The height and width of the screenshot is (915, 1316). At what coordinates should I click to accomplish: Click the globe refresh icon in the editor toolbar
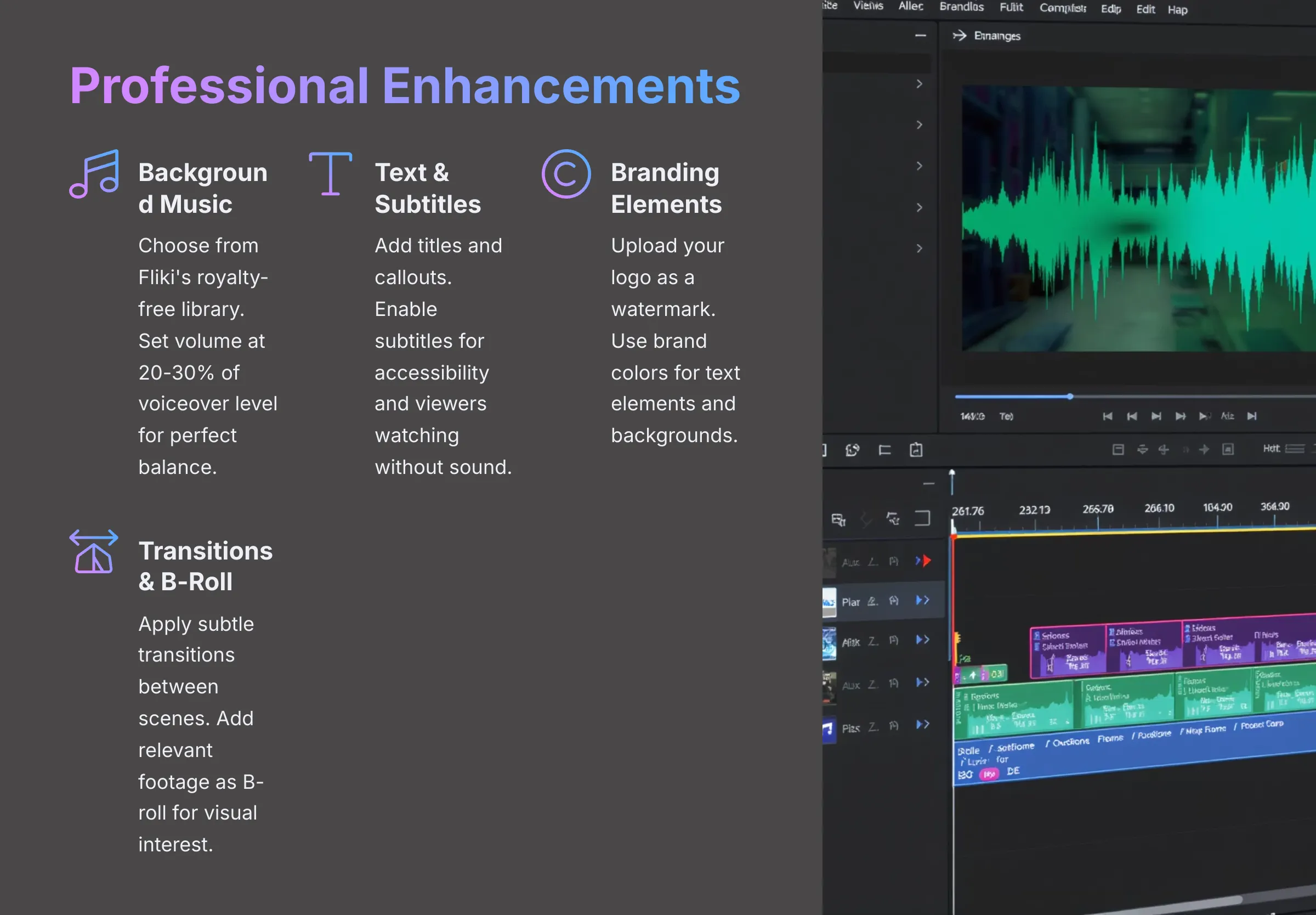tap(852, 450)
